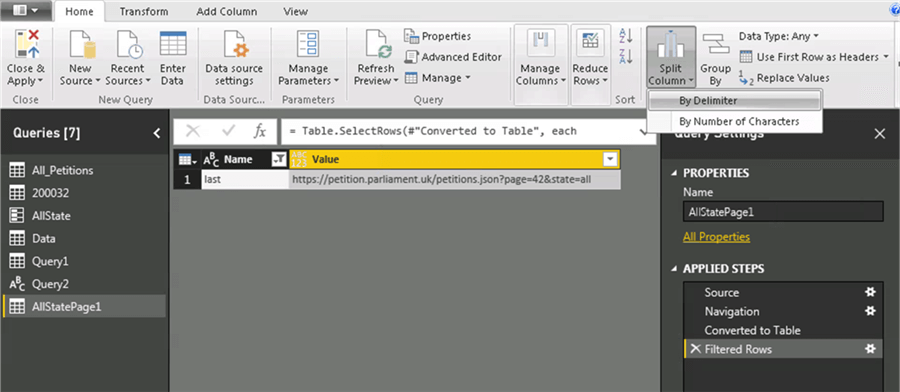Select the Converted to Table step
The width and height of the screenshot is (900, 392).
782,330
